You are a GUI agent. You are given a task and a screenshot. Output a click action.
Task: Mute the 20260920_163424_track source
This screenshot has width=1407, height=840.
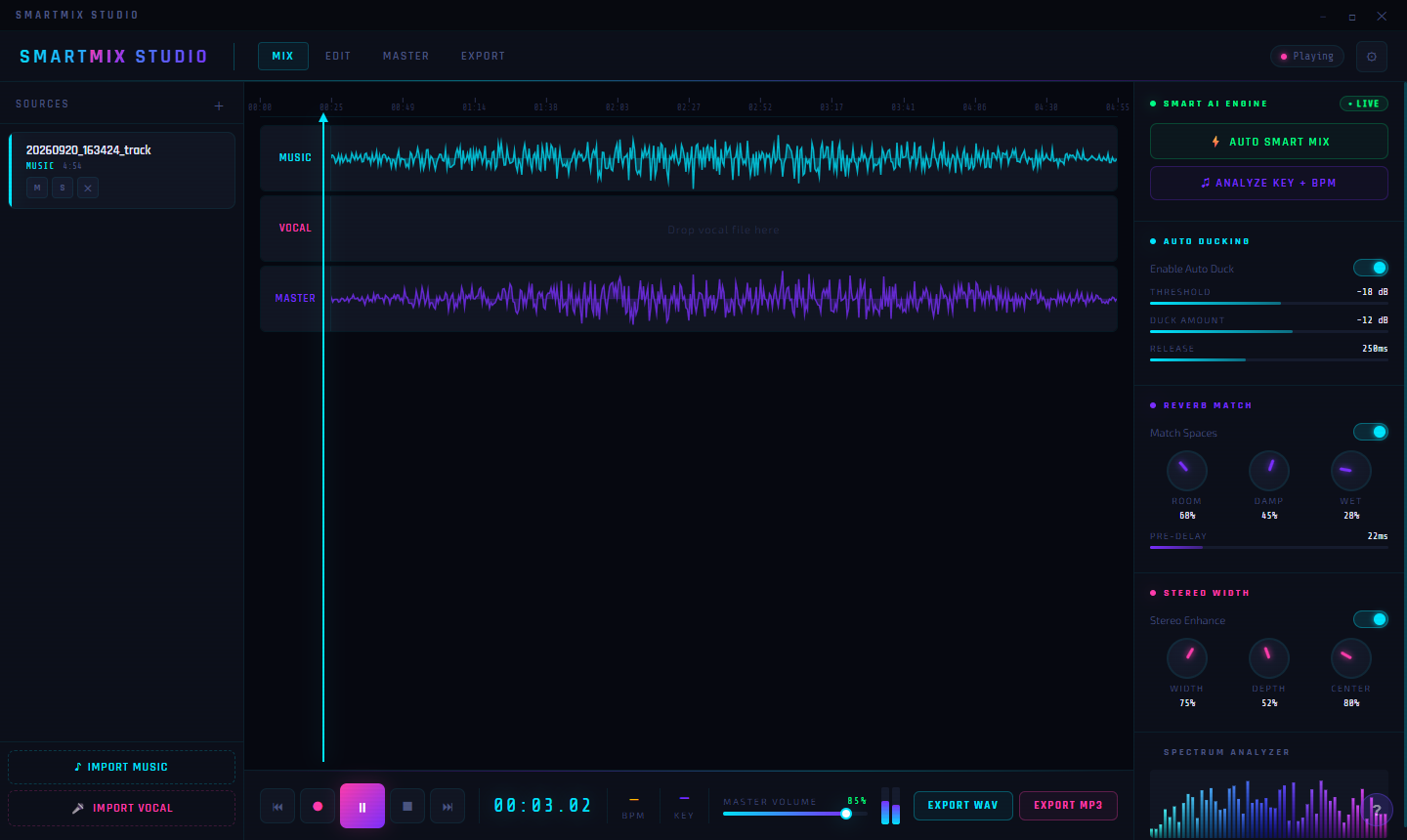pyautogui.click(x=37, y=188)
